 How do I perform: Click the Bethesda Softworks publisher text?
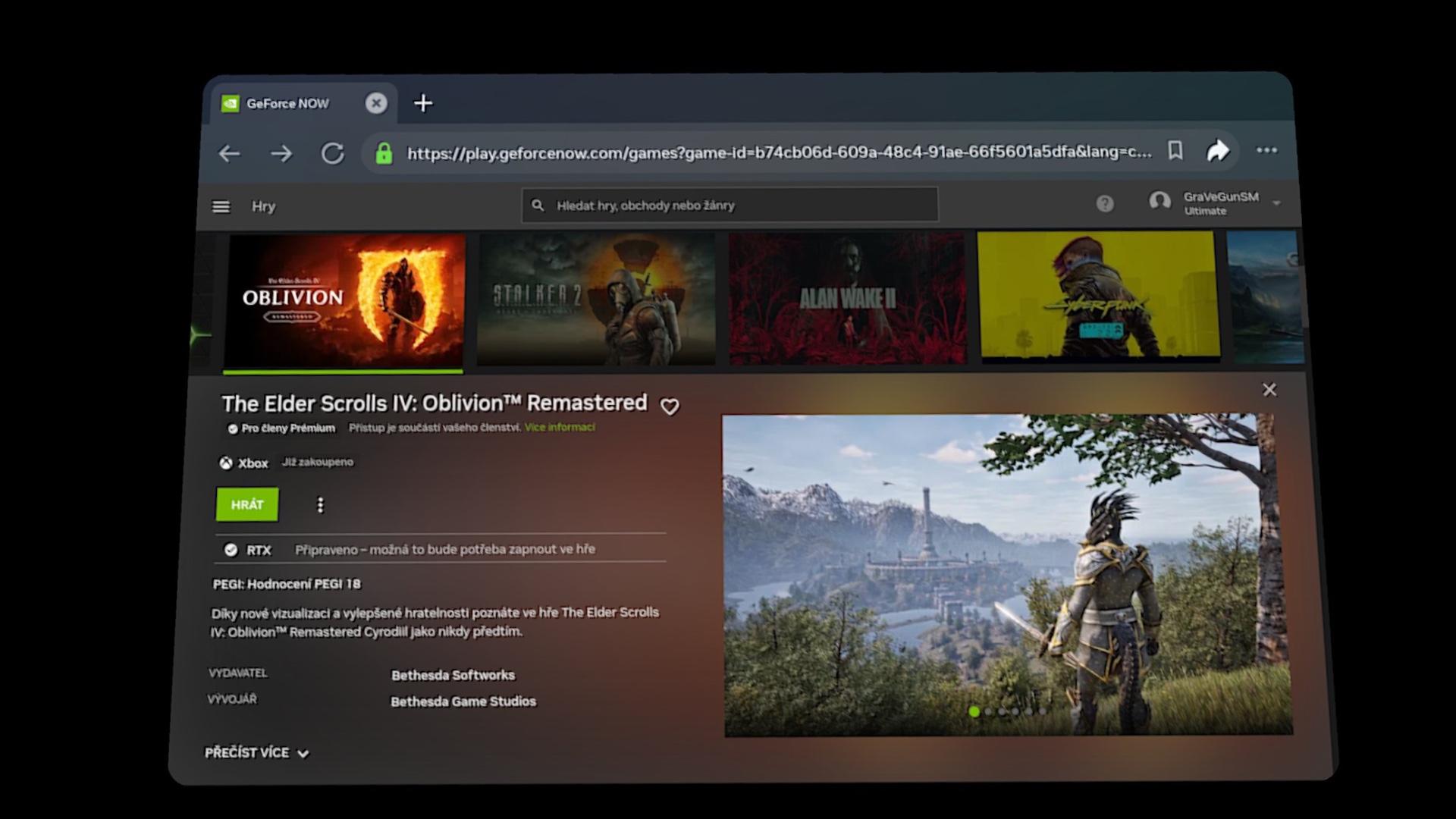click(453, 675)
